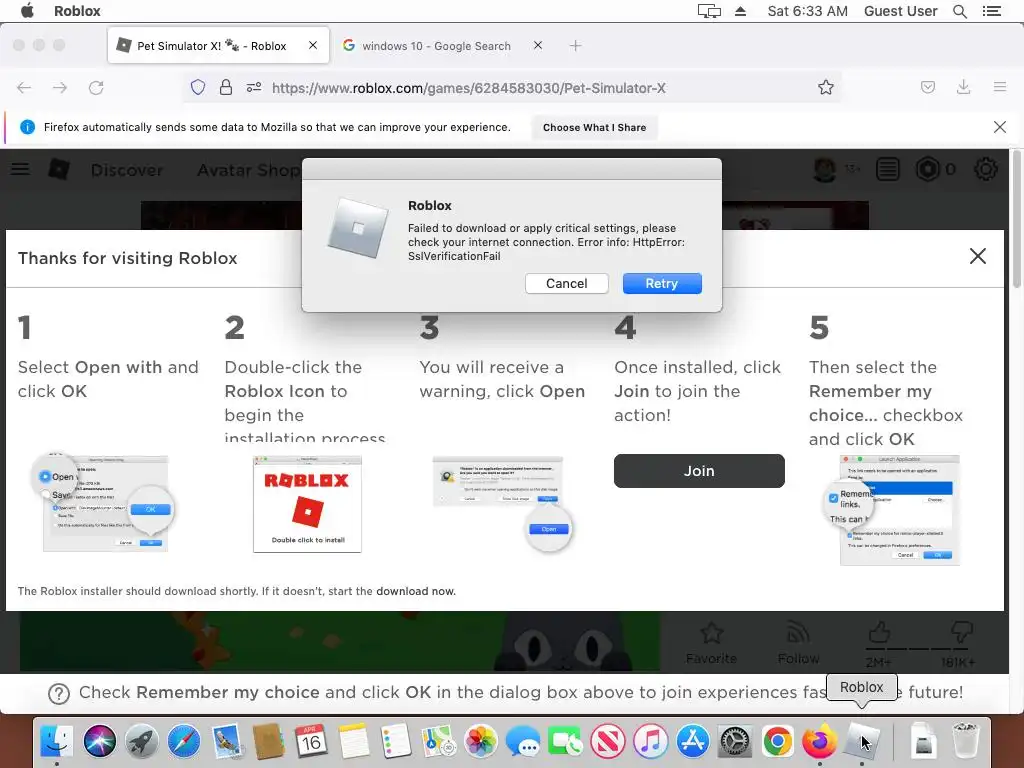Go forward in browser history
1024x768 pixels.
(60, 88)
